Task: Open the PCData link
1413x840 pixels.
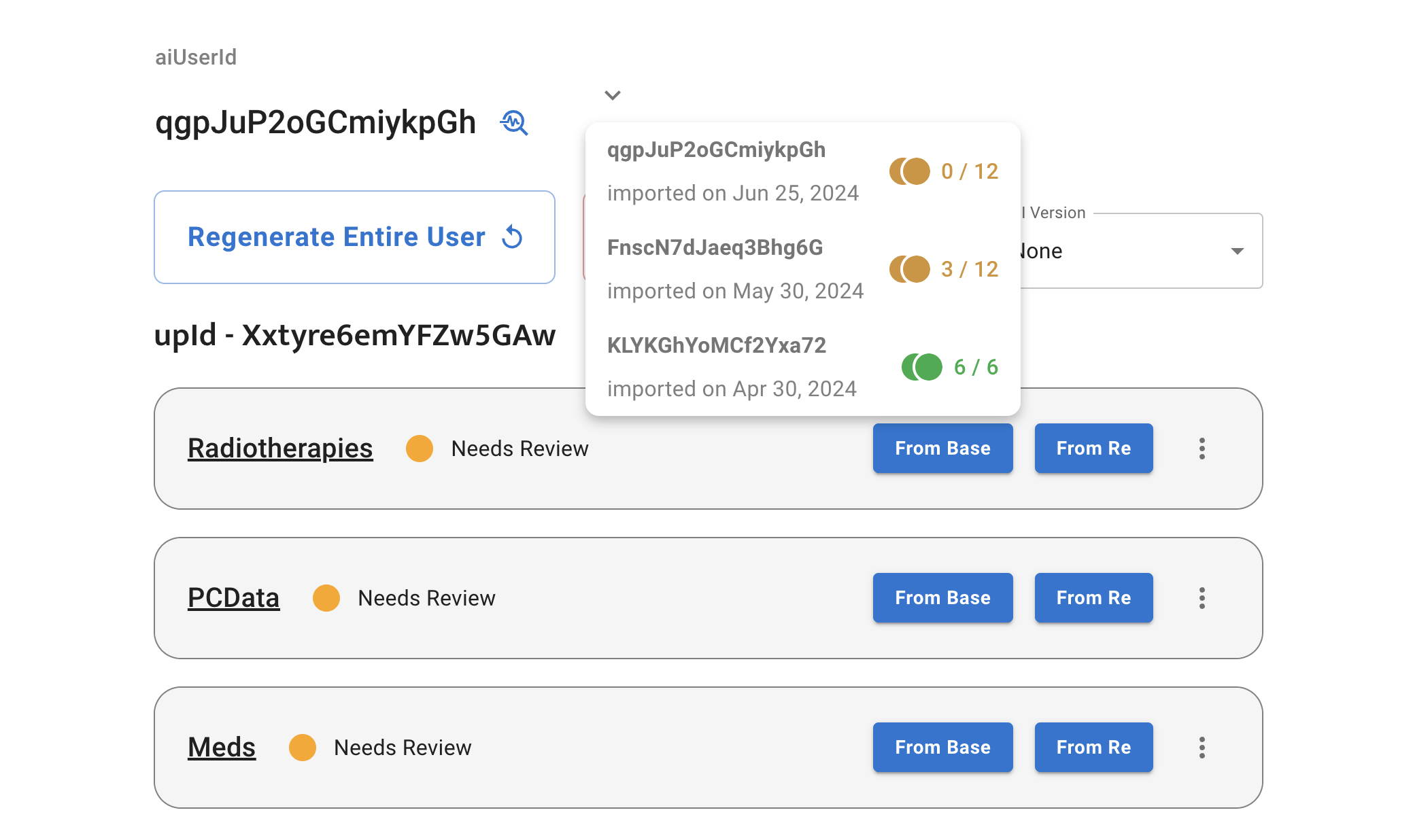Action: (233, 598)
